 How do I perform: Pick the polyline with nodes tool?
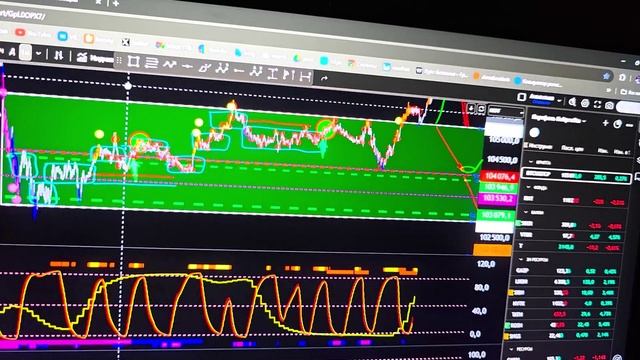(222, 69)
